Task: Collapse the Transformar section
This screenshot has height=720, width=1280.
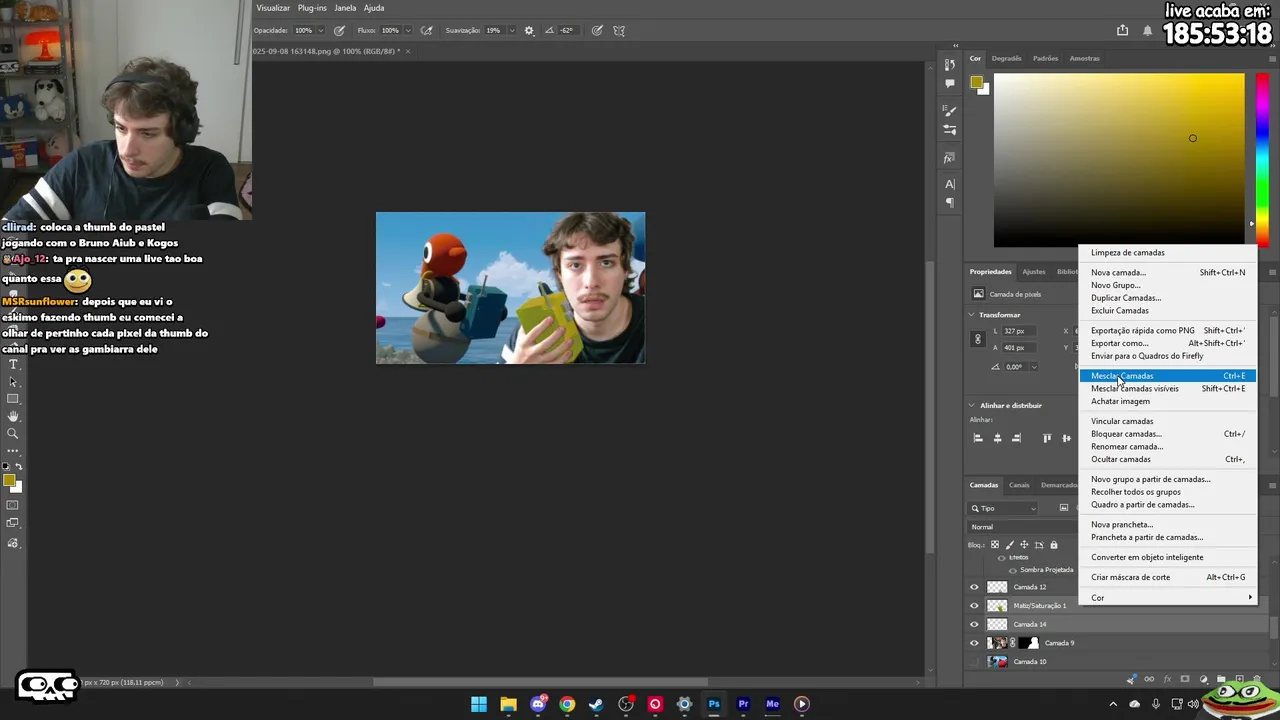Action: click(x=971, y=315)
